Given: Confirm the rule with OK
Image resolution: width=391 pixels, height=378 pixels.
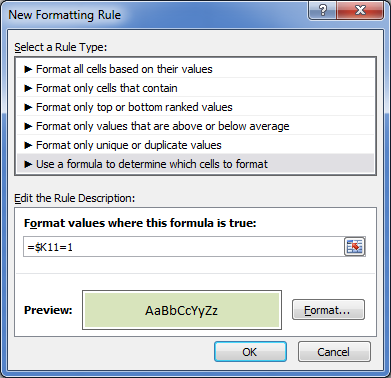Looking at the screenshot, I should point(250,352).
